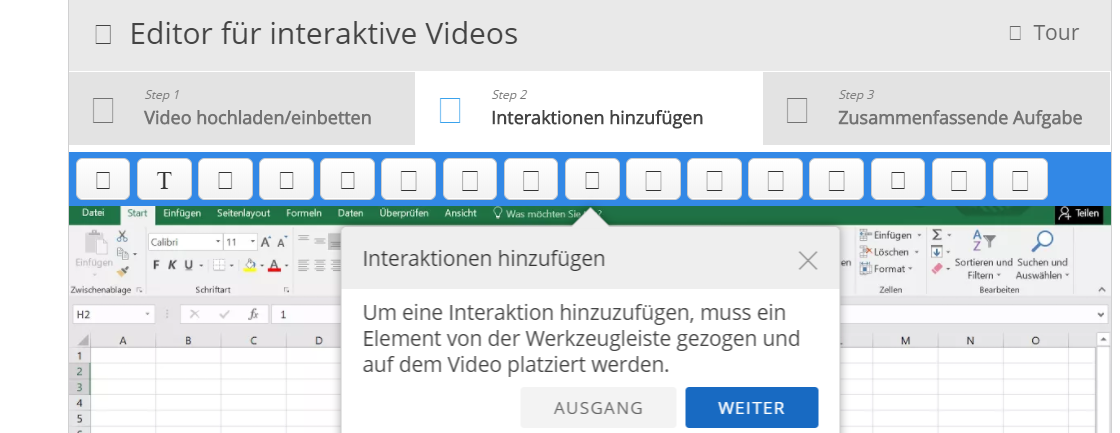Click the AutoSum sigma icon

937,235
